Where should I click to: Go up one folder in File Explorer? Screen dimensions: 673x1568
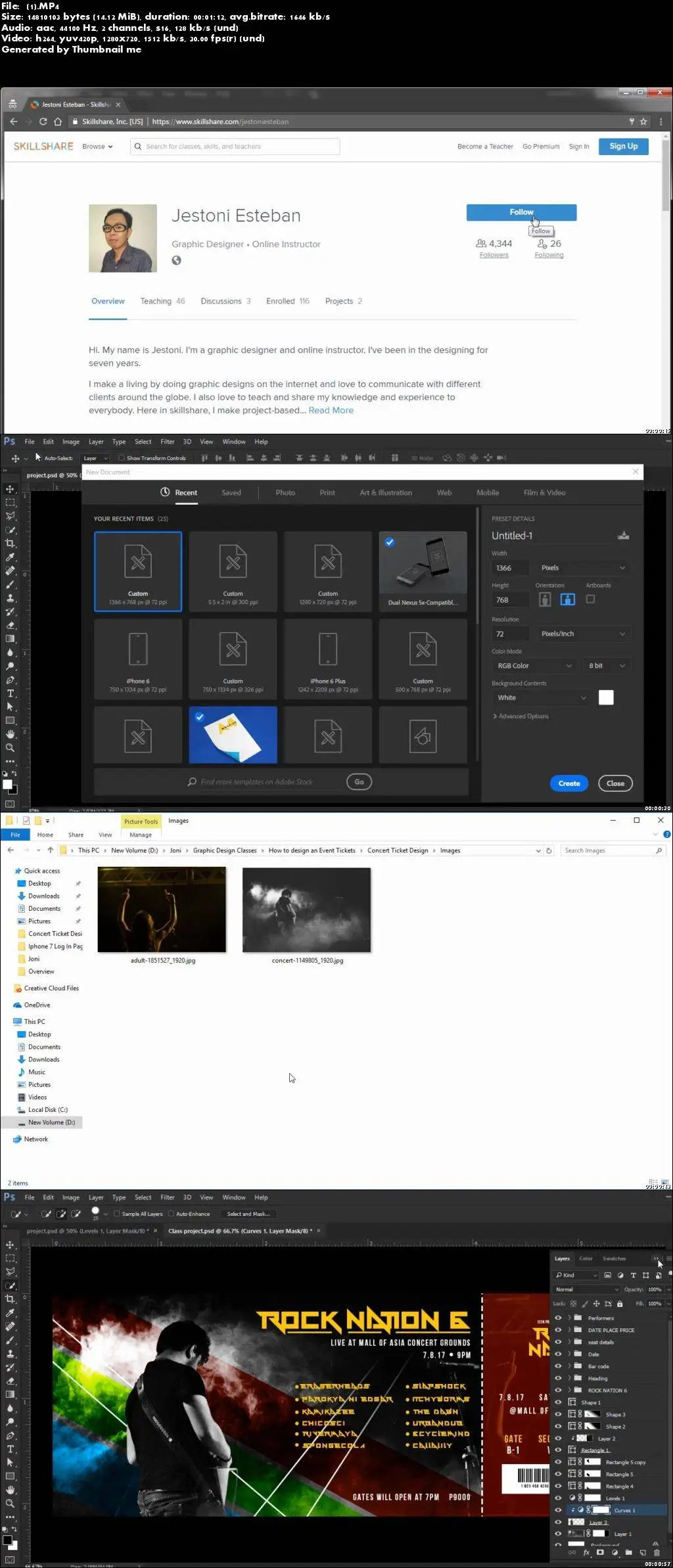pyautogui.click(x=50, y=850)
